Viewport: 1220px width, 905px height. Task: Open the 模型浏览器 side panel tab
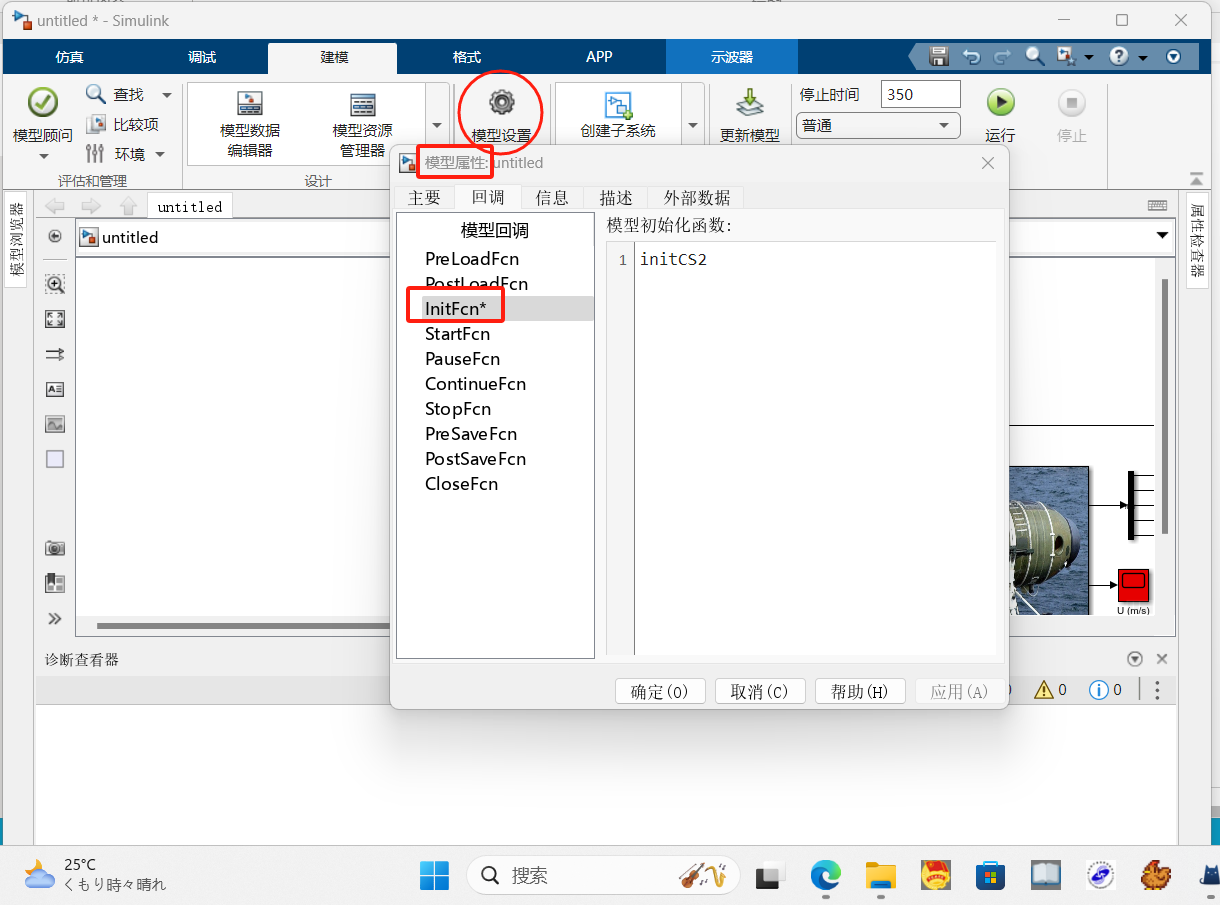click(x=16, y=239)
